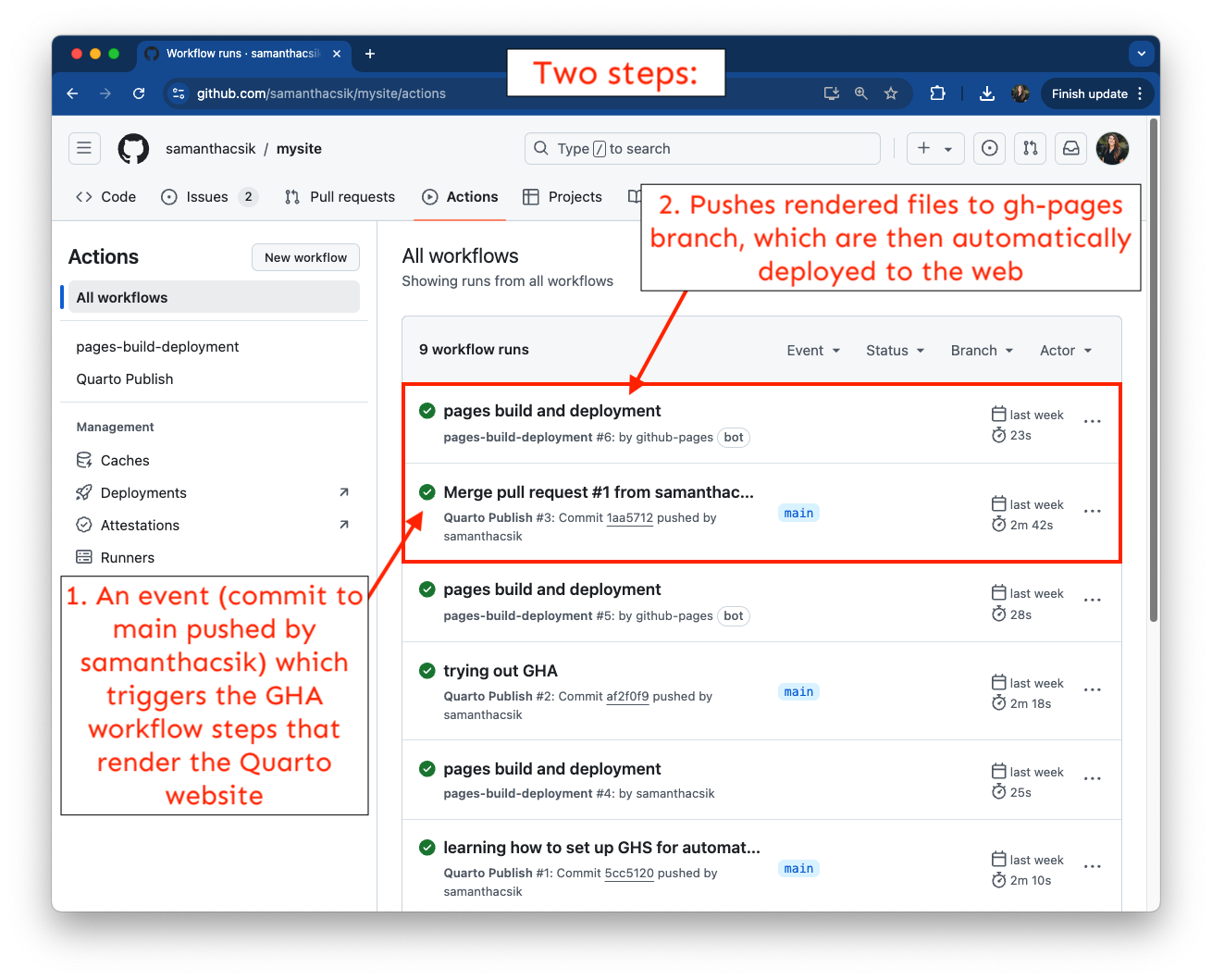
Task: Open commit link af2f0f9
Action: point(627,697)
